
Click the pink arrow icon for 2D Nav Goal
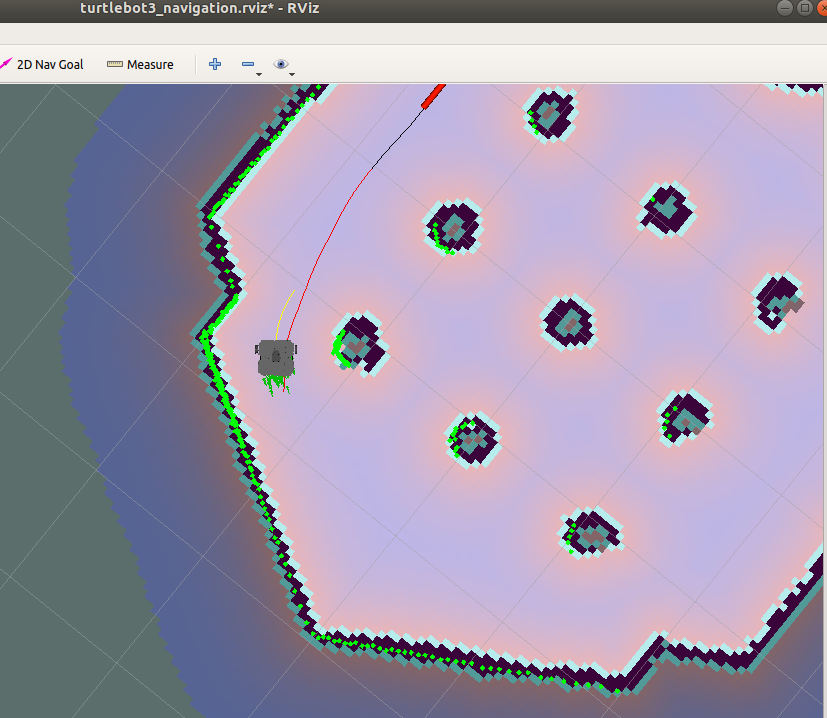(x=8, y=64)
